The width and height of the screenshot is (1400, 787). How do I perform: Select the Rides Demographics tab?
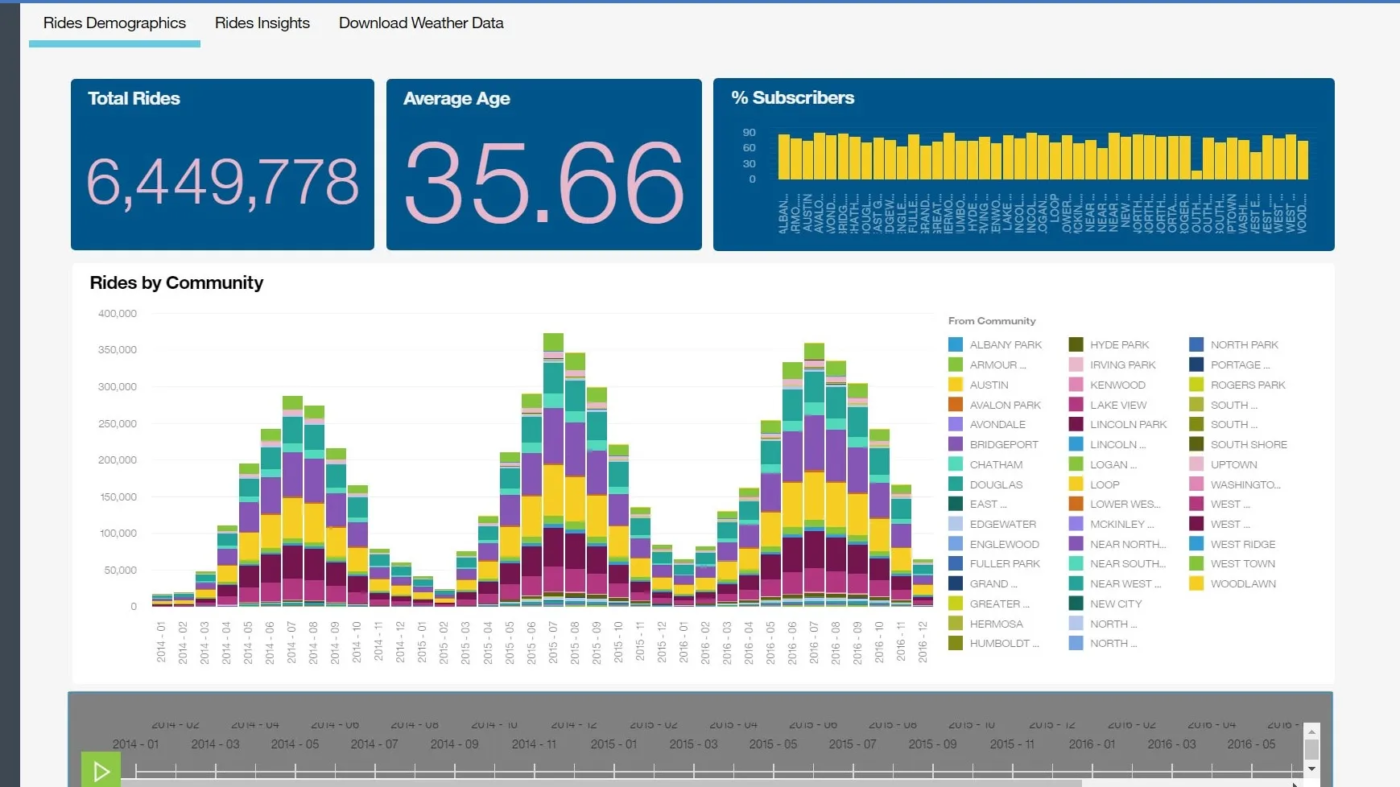114,23
